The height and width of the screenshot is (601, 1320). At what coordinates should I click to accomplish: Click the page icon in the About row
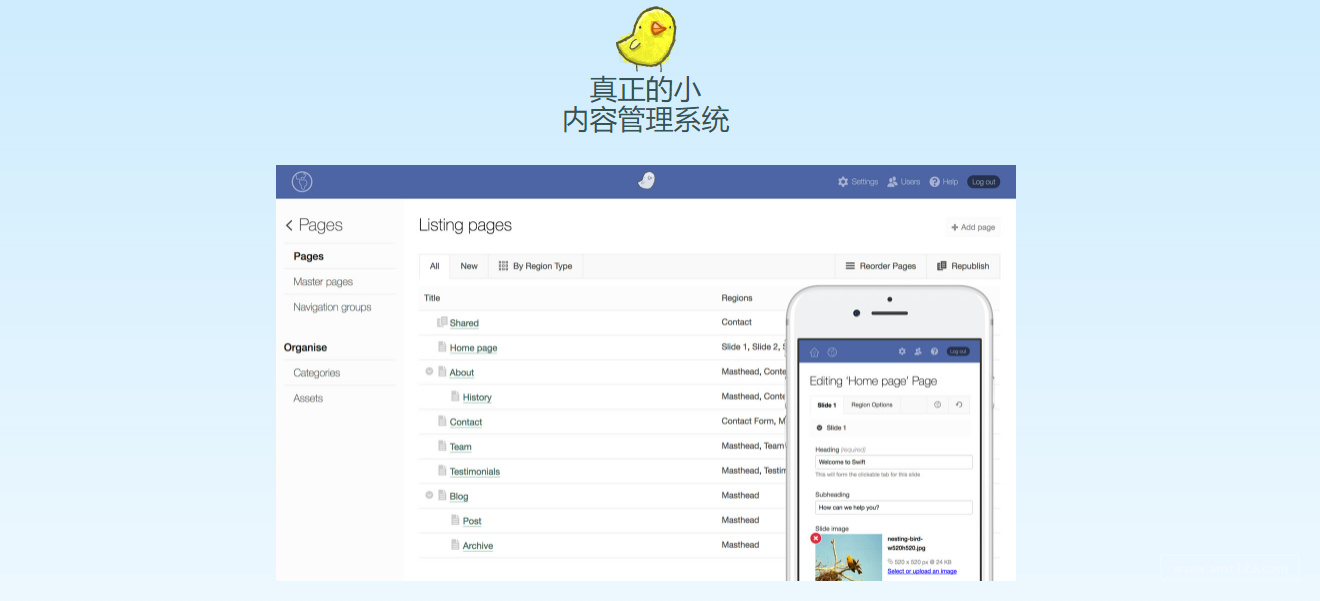[x=442, y=372]
